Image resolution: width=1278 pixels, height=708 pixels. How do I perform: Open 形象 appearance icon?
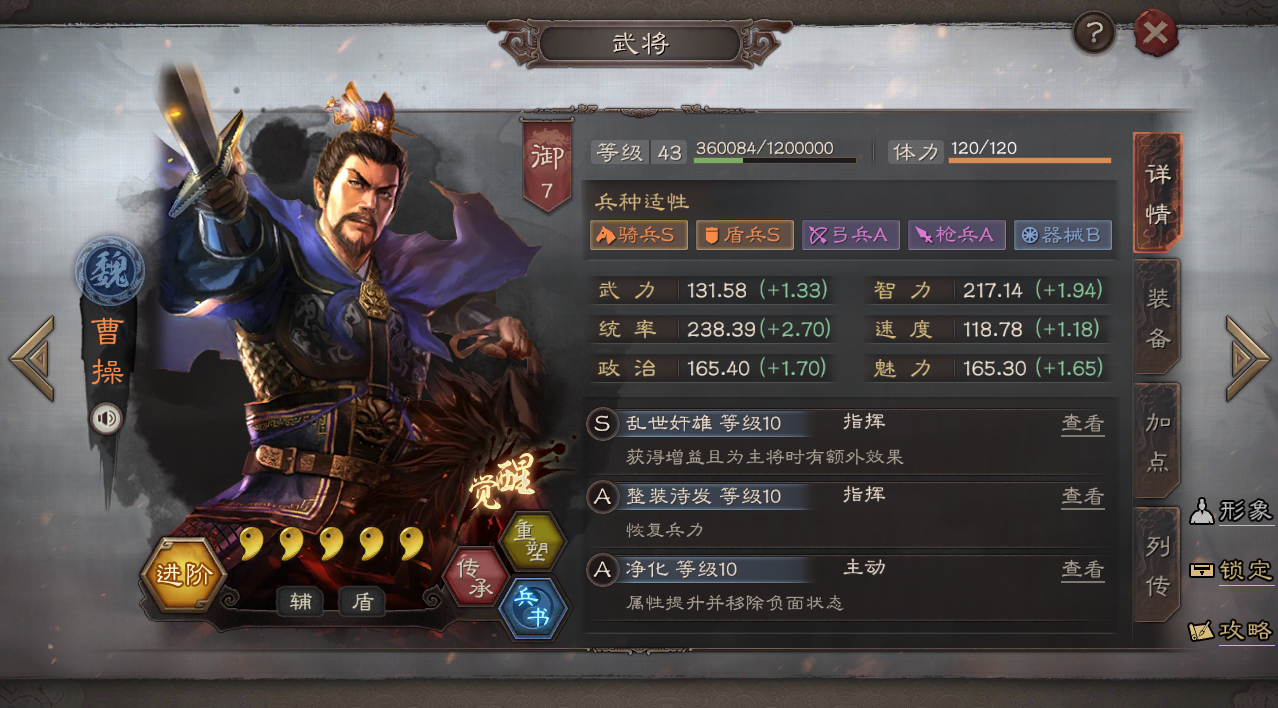pyautogui.click(x=1231, y=511)
